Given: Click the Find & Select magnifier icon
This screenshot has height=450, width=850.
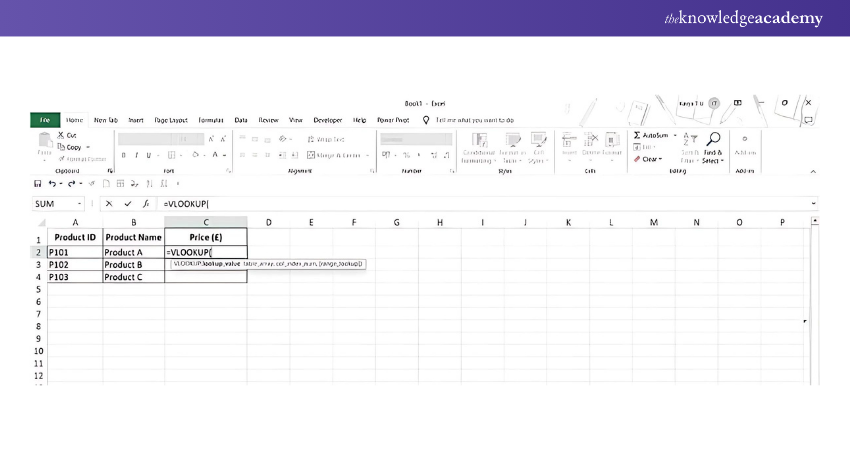Looking at the screenshot, I should [x=713, y=141].
